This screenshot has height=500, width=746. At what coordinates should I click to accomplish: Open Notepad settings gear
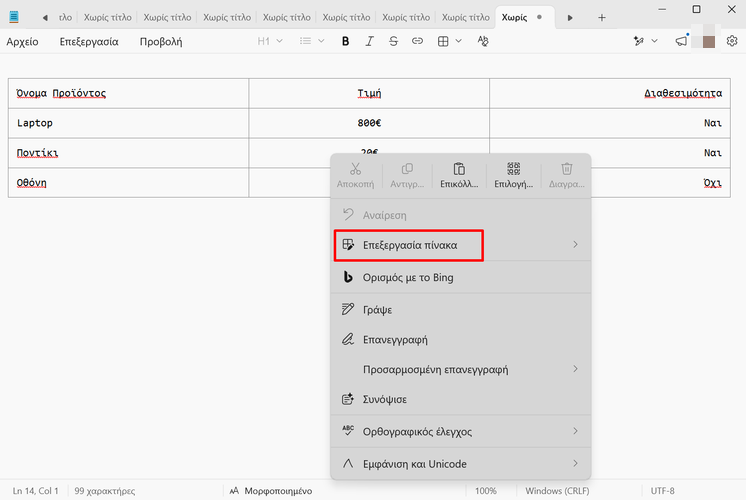(x=732, y=41)
